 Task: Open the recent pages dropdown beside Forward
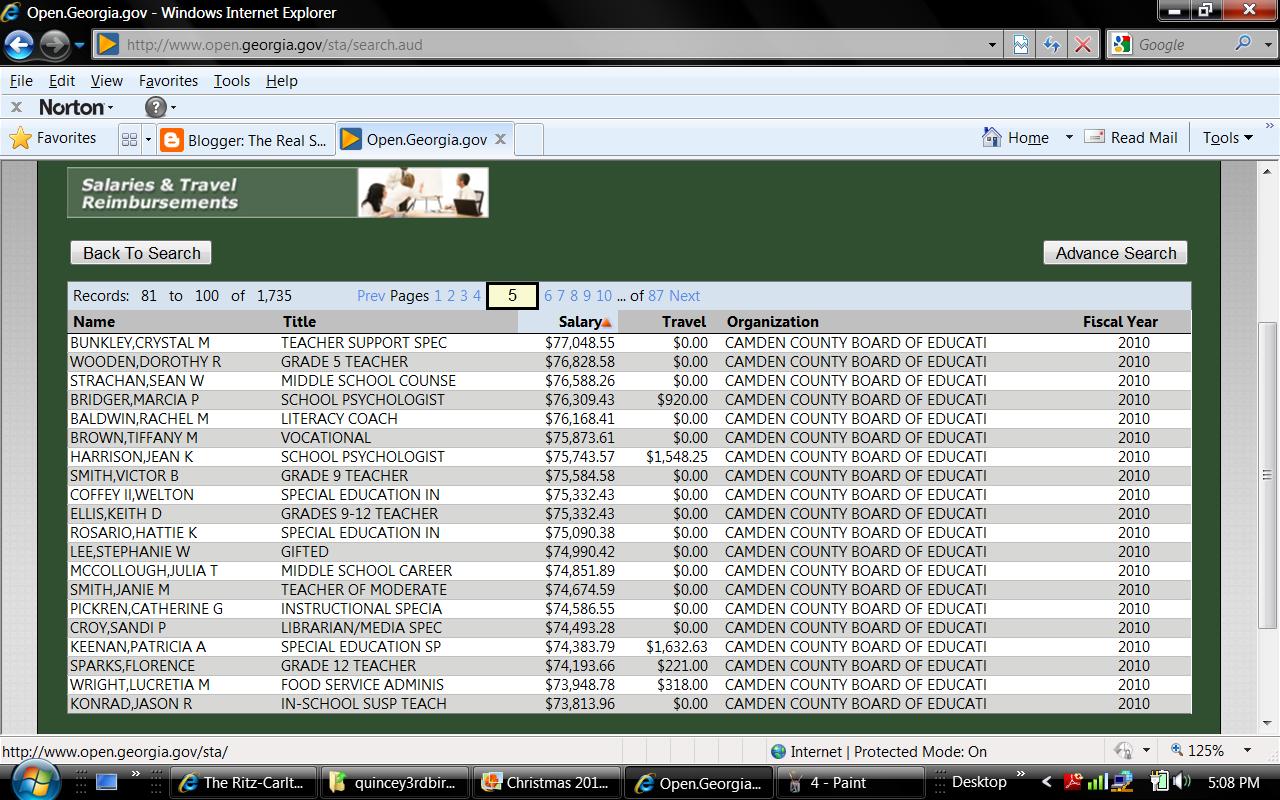click(x=79, y=45)
